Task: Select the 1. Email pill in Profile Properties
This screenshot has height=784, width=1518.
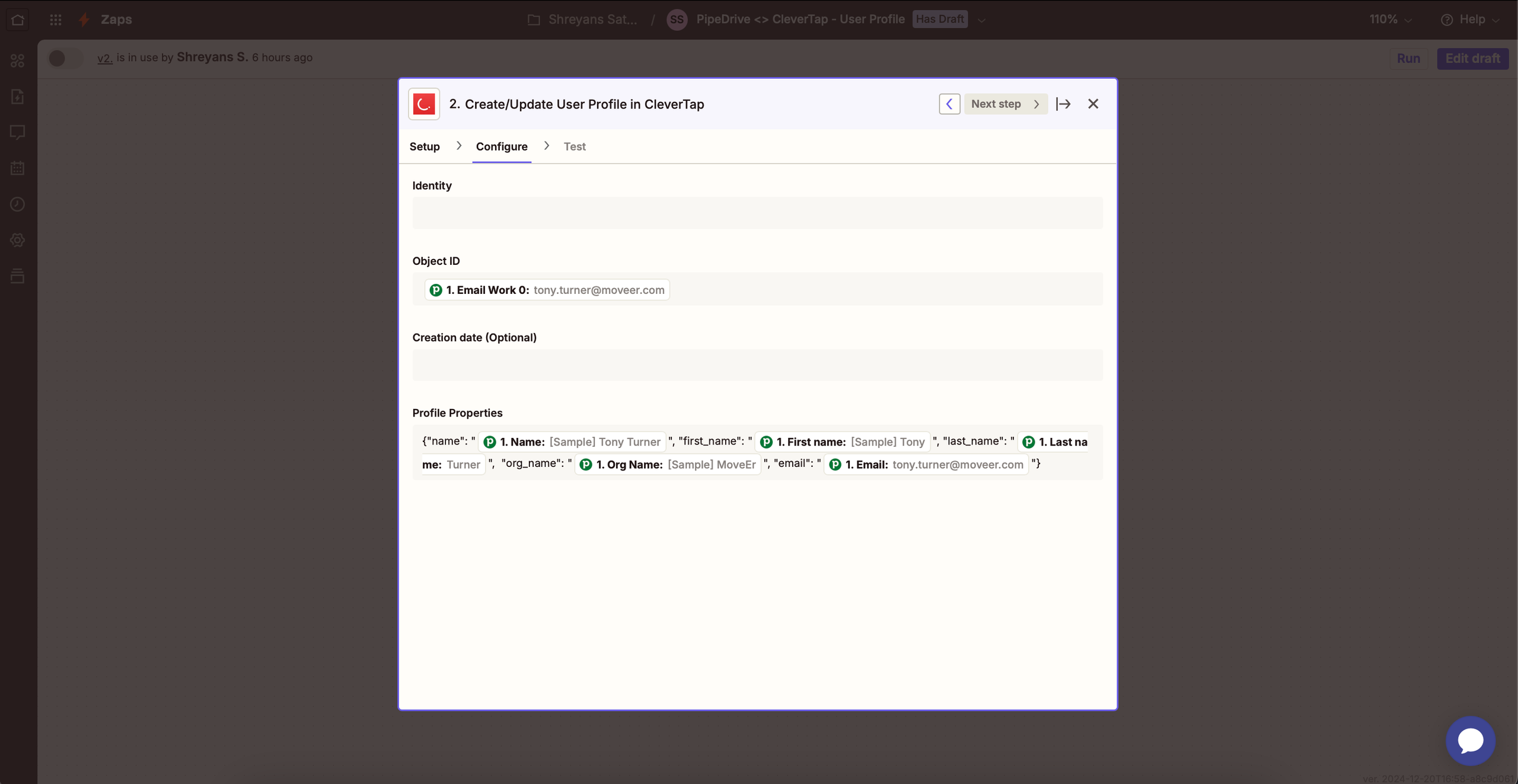Action: 926,465
